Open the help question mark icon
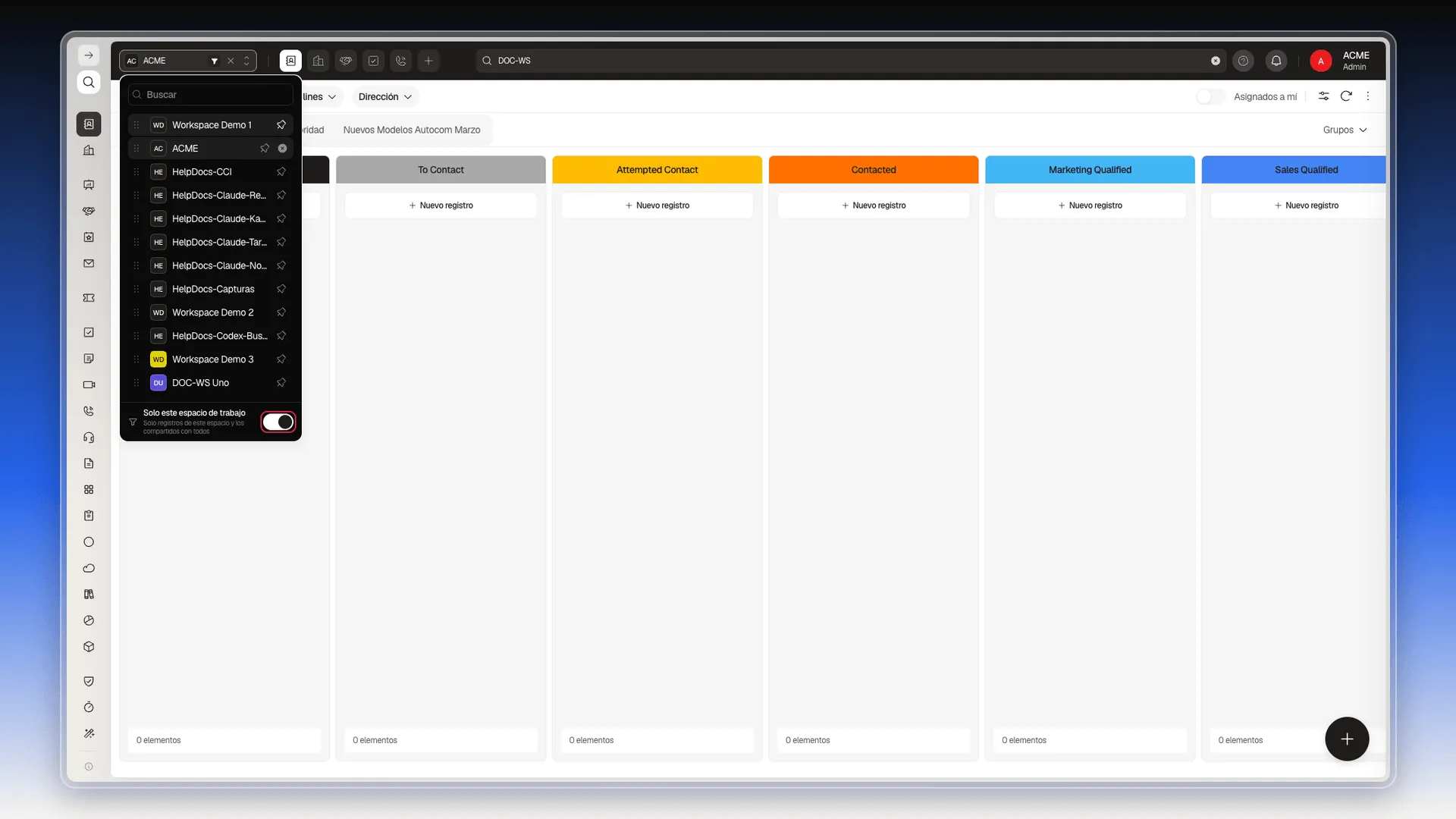This screenshot has height=819, width=1456. (x=1243, y=61)
